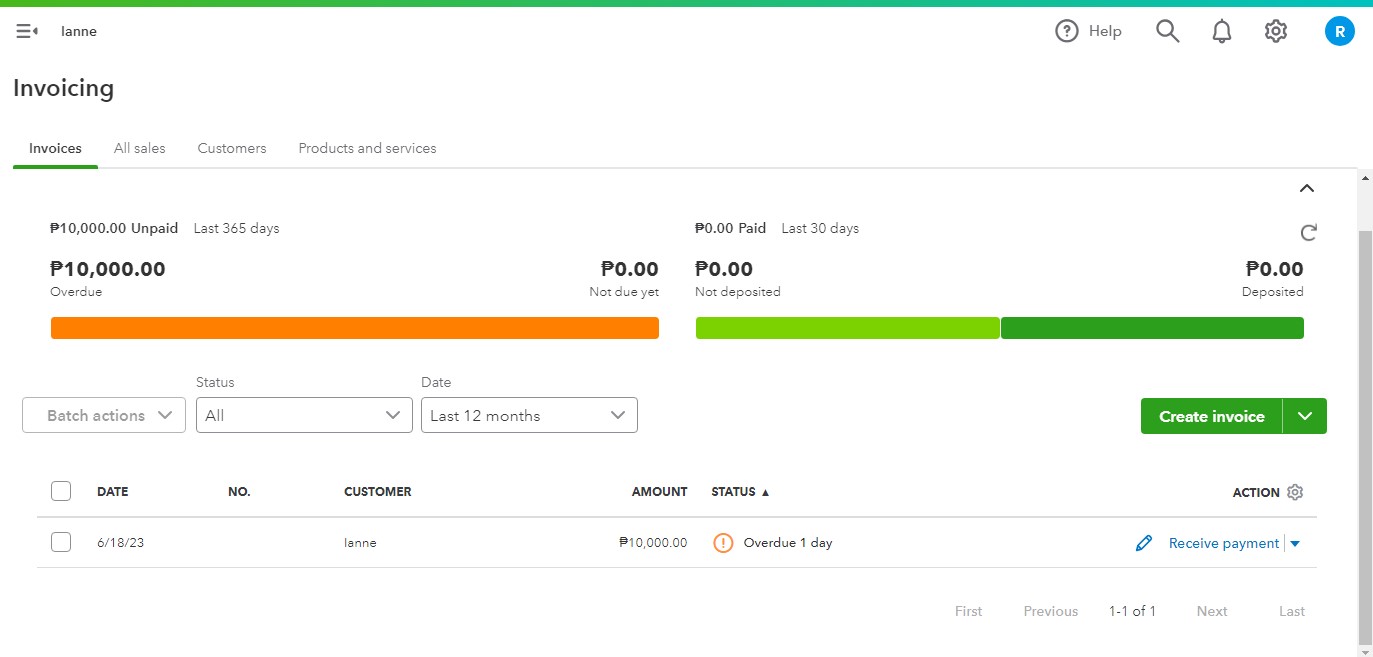Open the settings gear in header

[x=1275, y=31]
